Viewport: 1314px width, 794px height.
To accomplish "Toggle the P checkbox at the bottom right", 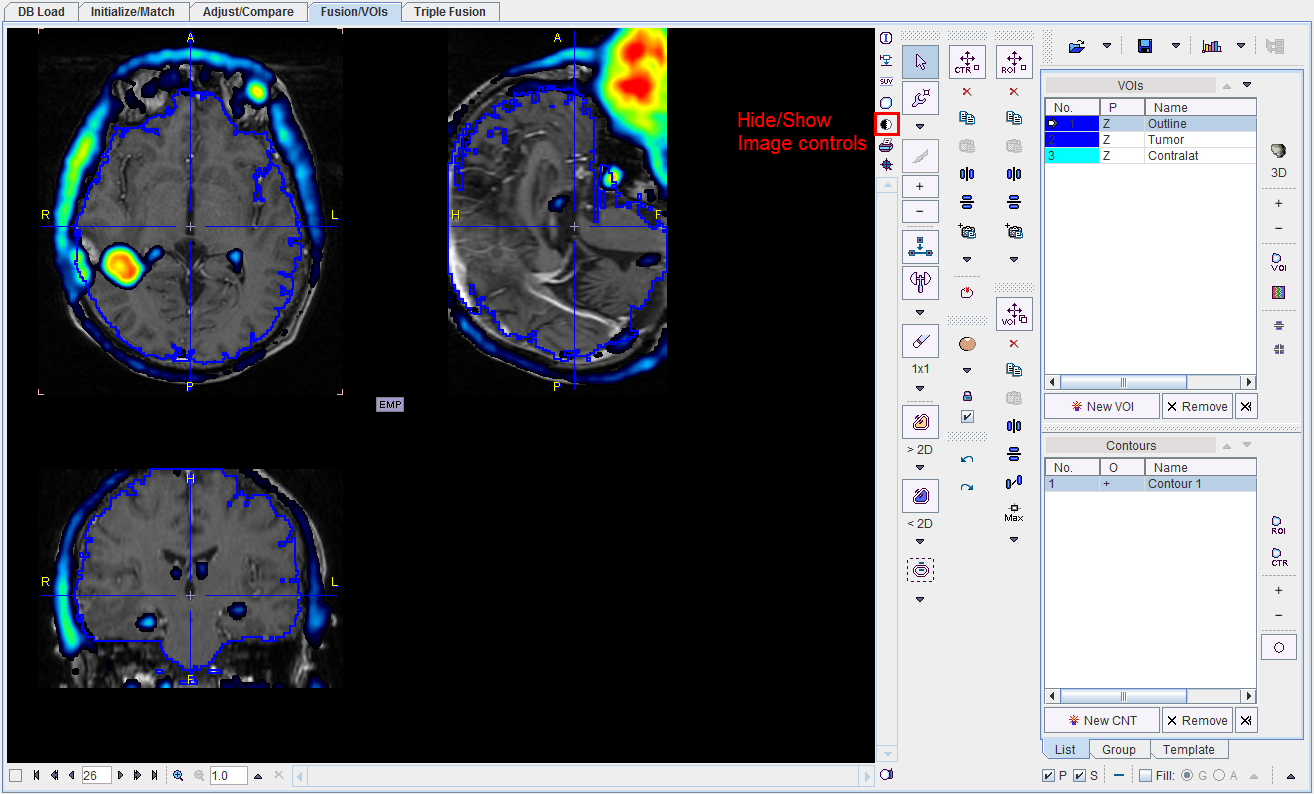I will (1048, 776).
